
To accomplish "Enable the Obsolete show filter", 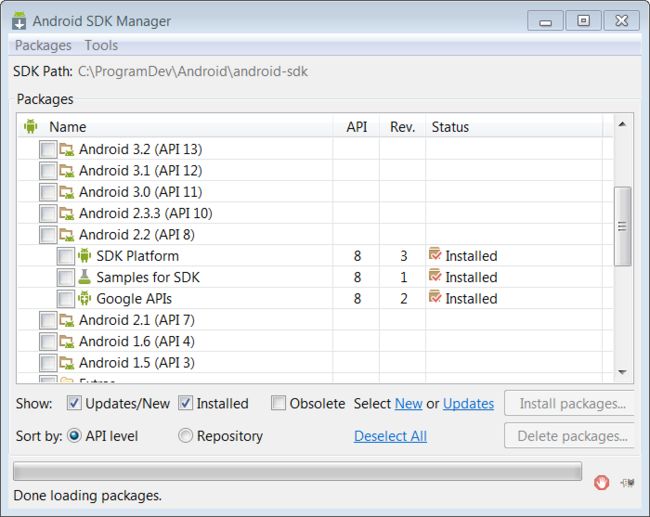I will coord(278,403).
